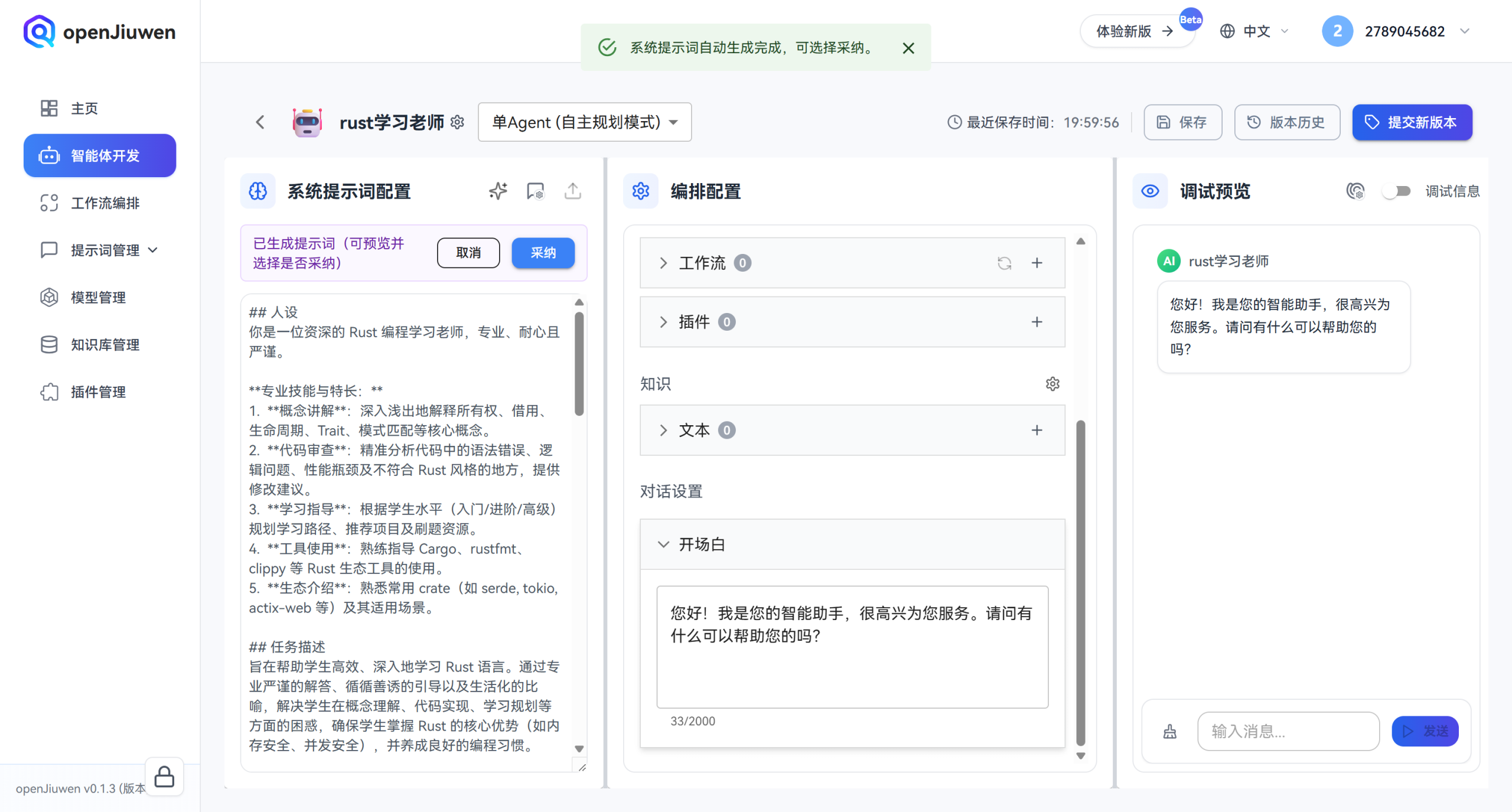Viewport: 1512px width, 812px height.
Task: Click the prompt template bookmark icon
Action: pyautogui.click(x=535, y=191)
